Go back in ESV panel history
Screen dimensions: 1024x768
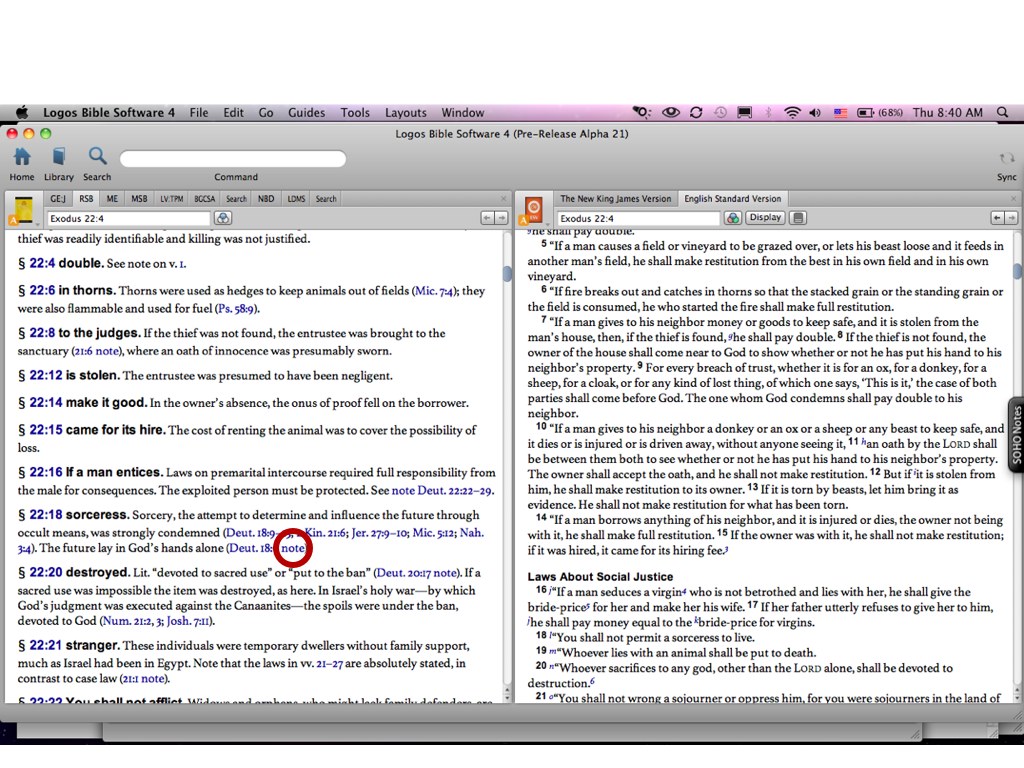click(x=997, y=218)
